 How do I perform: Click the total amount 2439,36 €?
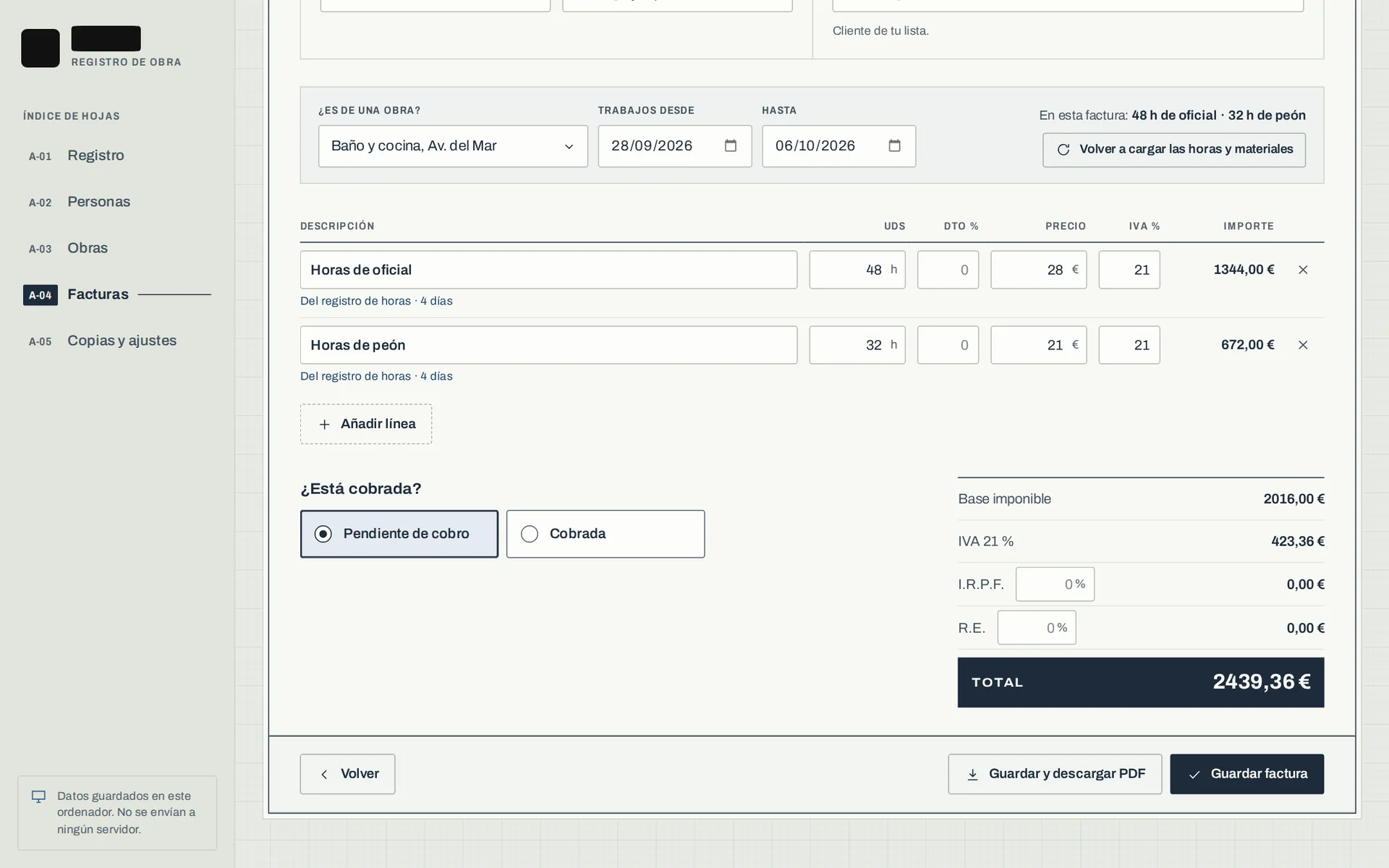[x=1262, y=682]
